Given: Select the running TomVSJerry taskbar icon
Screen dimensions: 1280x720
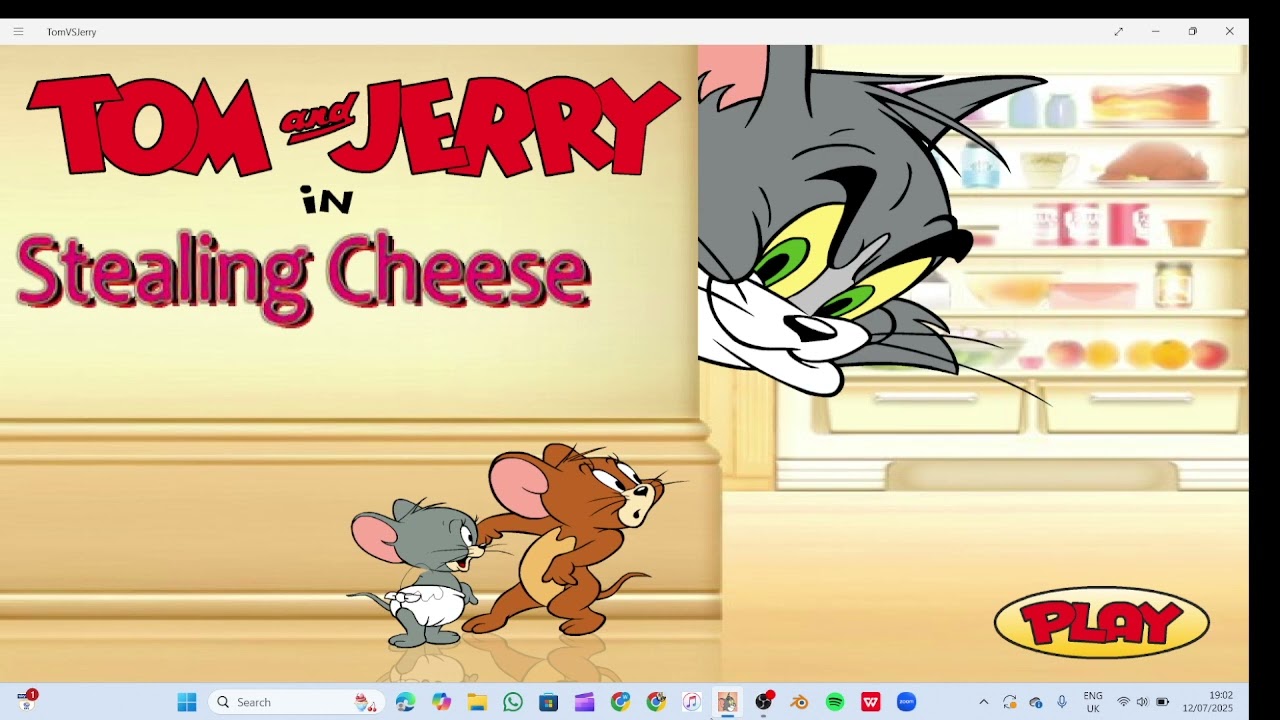Looking at the screenshot, I should tap(728, 702).
